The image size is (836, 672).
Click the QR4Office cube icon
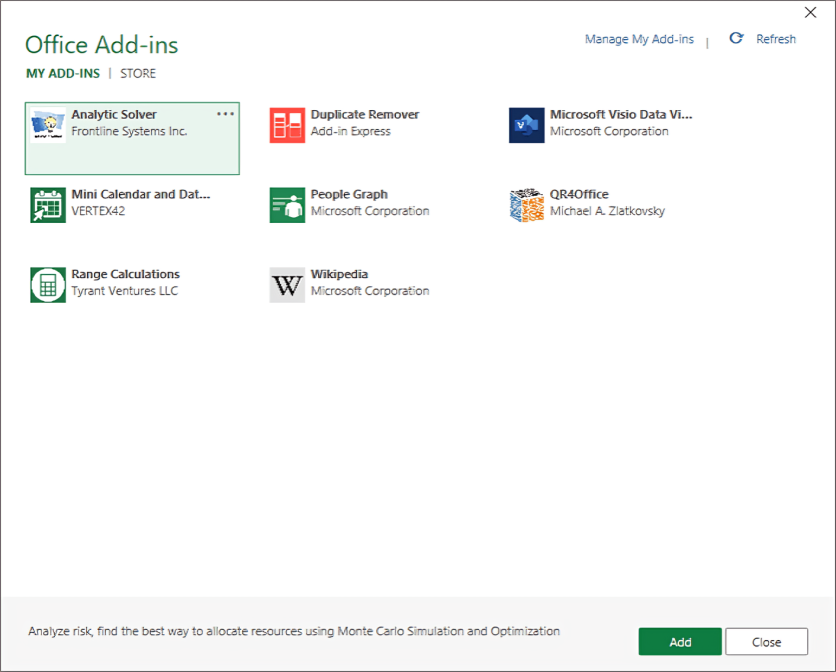click(527, 205)
